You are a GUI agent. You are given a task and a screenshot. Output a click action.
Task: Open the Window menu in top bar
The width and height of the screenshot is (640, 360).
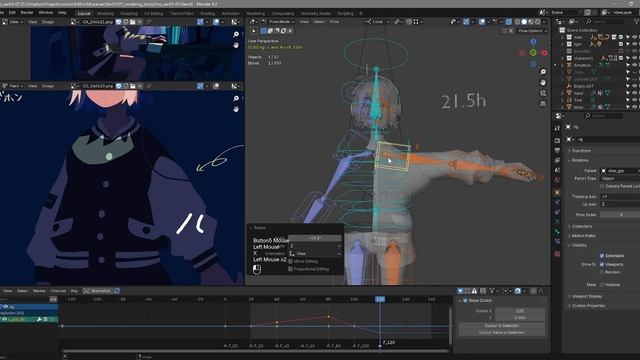coord(45,13)
